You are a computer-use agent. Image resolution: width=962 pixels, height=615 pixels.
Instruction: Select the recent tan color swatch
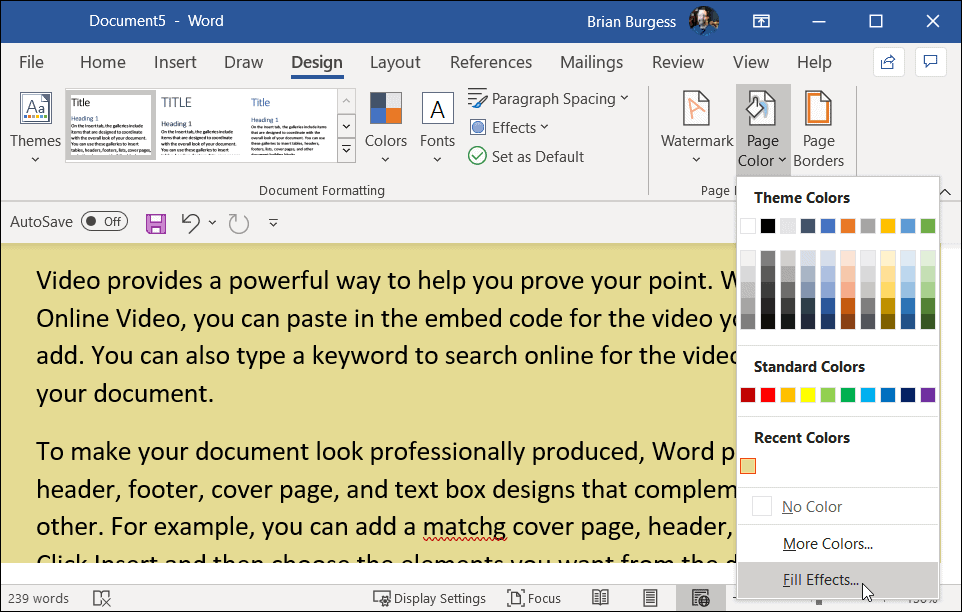(x=748, y=466)
